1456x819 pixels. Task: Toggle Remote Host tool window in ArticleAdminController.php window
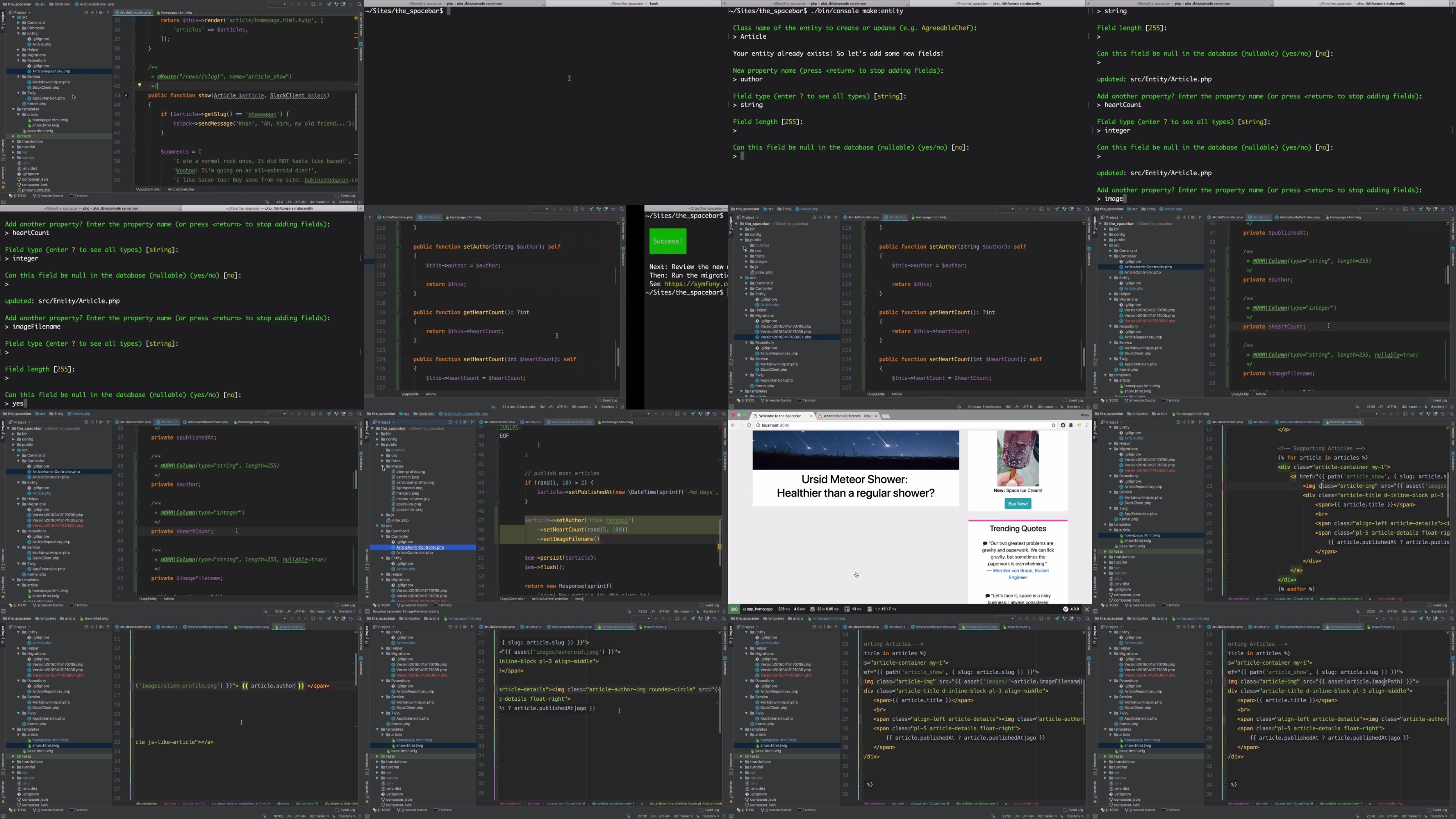coord(725,434)
